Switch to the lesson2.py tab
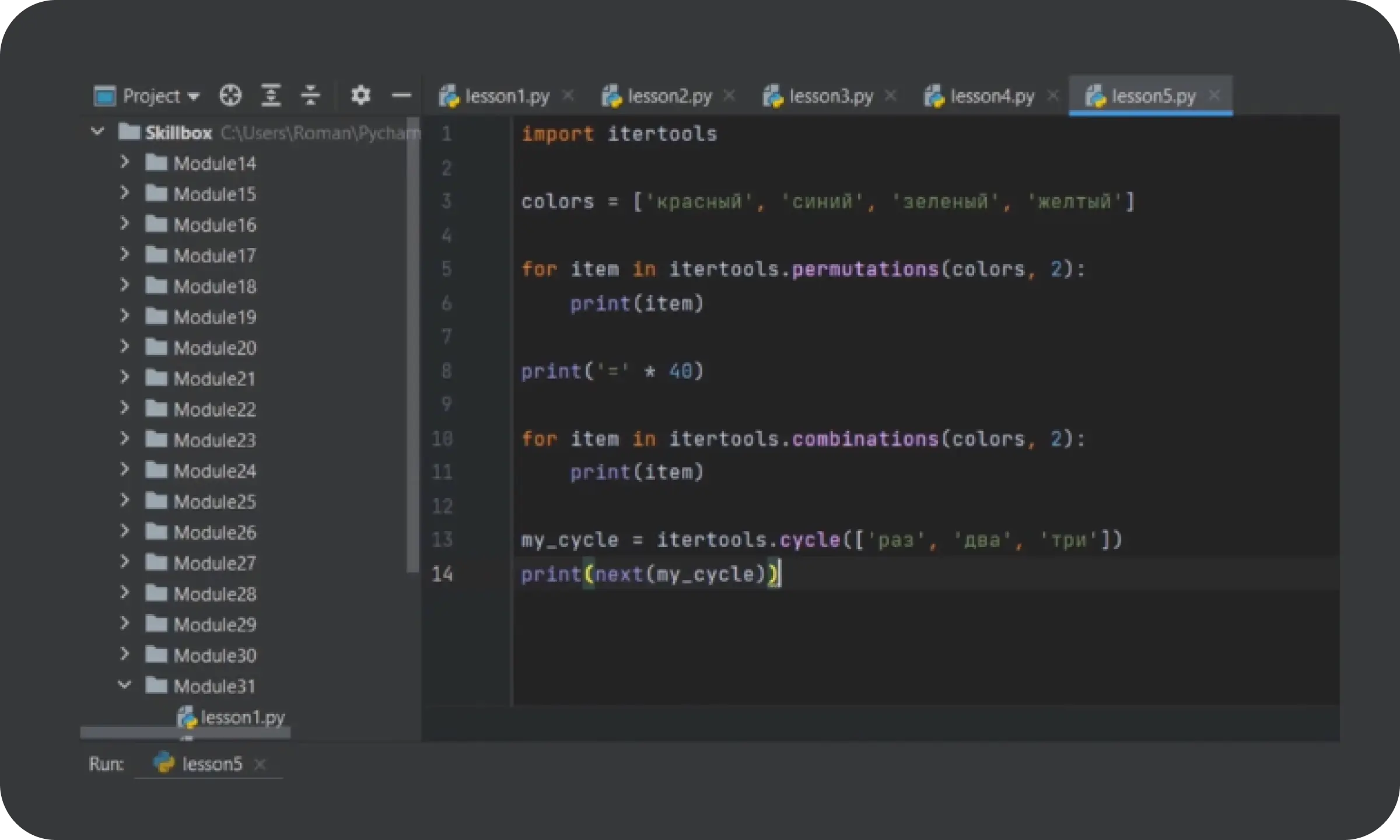The image size is (1400, 840). pos(668,96)
